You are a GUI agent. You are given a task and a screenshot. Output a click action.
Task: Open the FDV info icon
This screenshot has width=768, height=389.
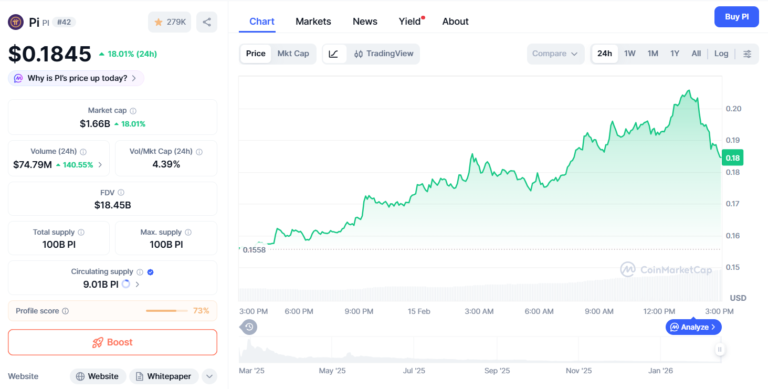pos(121,193)
